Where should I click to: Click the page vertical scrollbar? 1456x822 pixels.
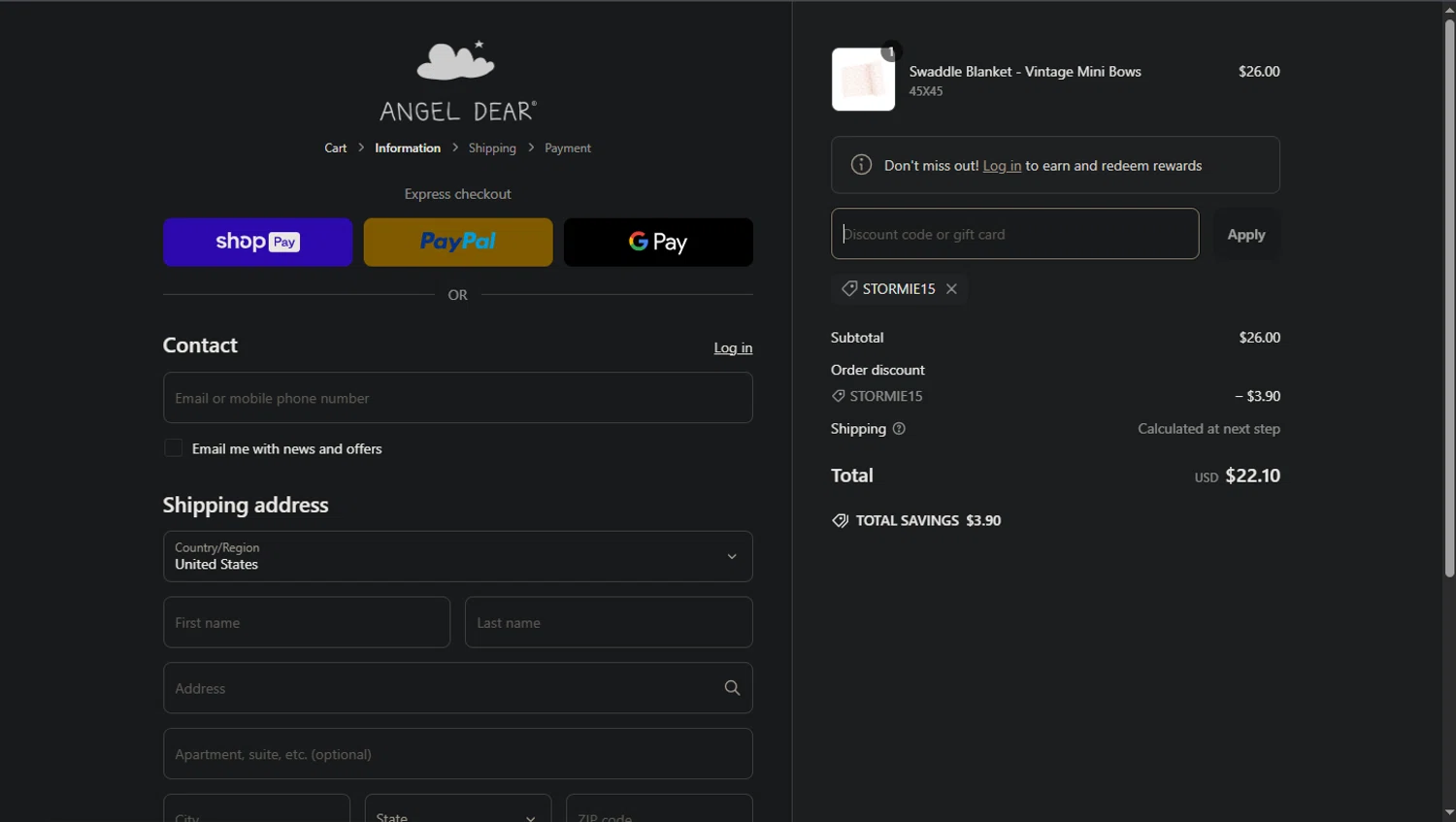tap(1449, 291)
